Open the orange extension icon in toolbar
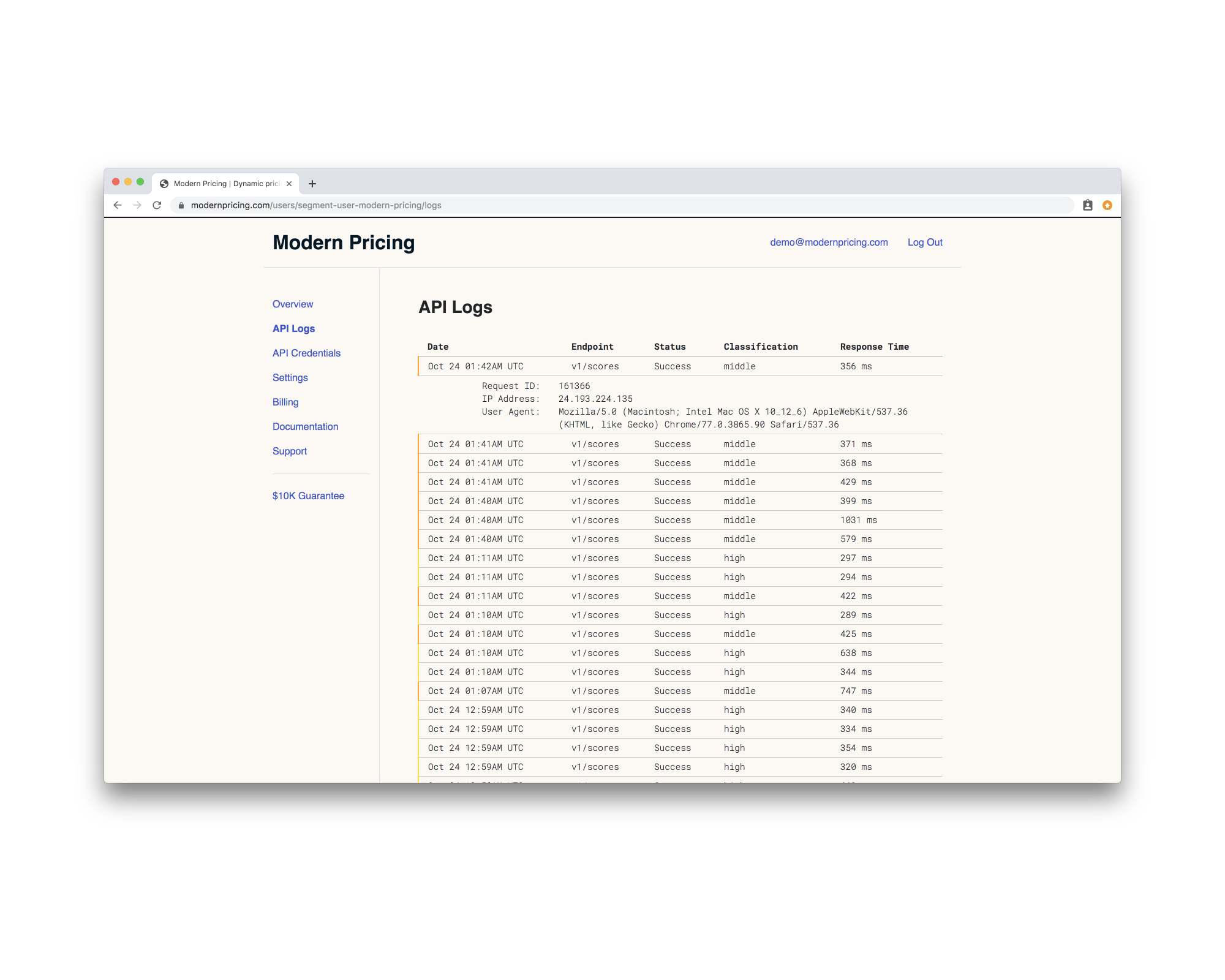The image size is (1225, 980). pyautogui.click(x=1107, y=205)
